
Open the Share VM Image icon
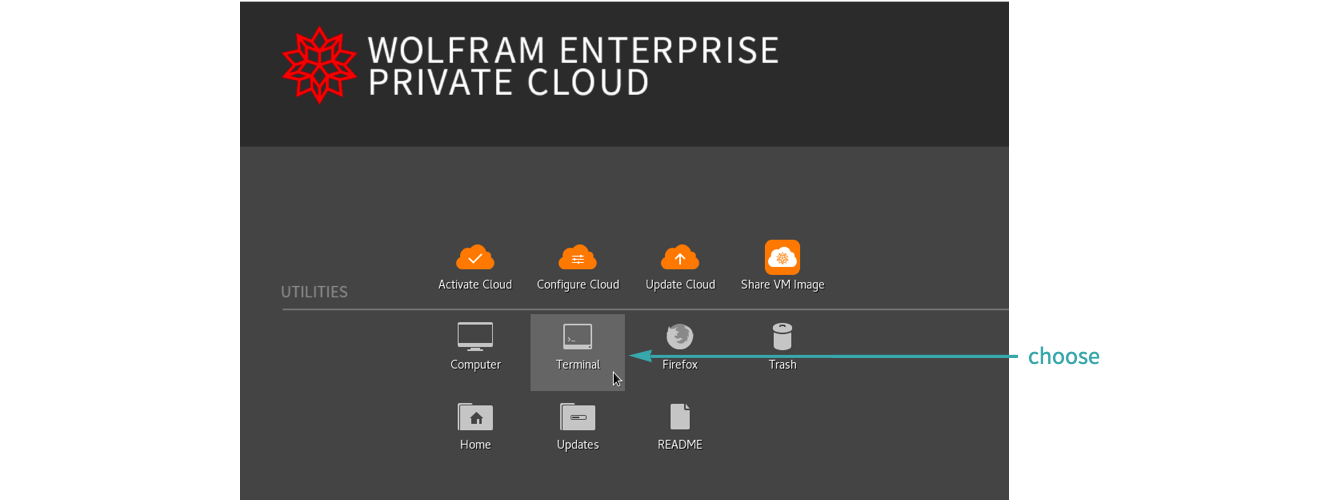pos(782,258)
